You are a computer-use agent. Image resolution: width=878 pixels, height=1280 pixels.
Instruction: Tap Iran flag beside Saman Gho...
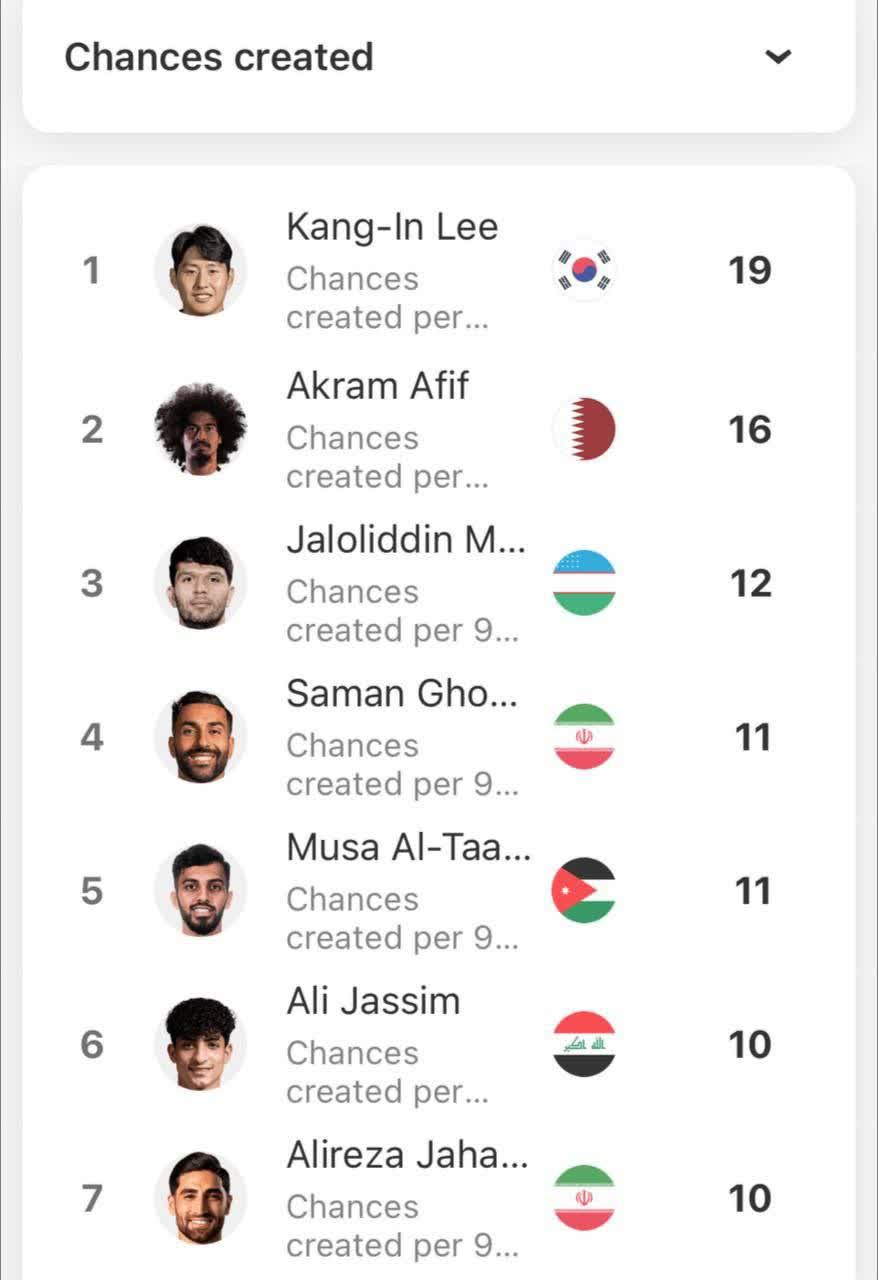584,737
